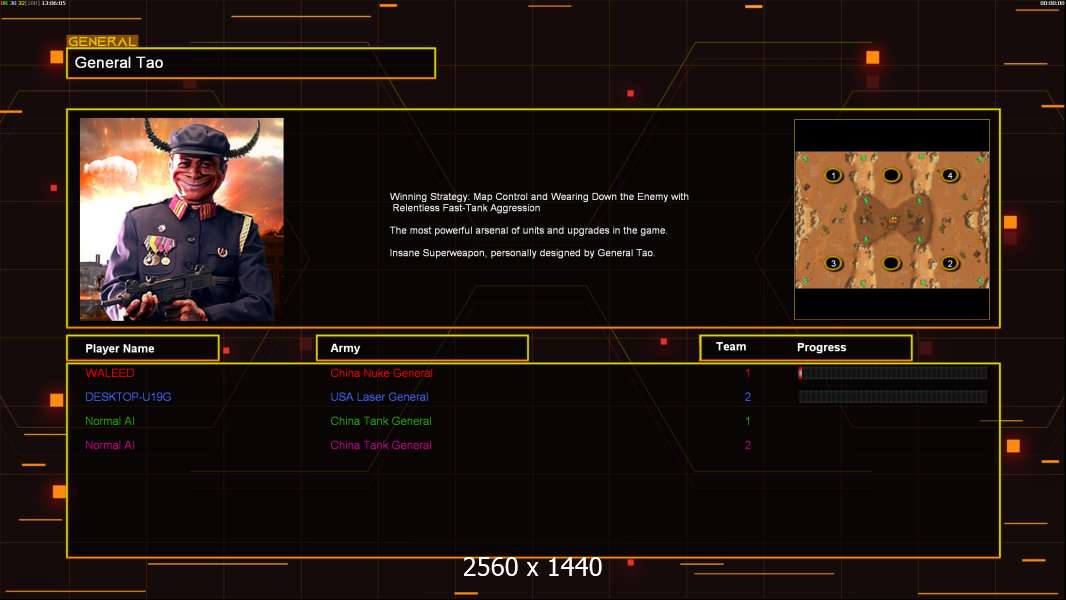The width and height of the screenshot is (1066, 600).
Task: Select the DESKTOP-U19G player name
Action: pyautogui.click(x=128, y=397)
